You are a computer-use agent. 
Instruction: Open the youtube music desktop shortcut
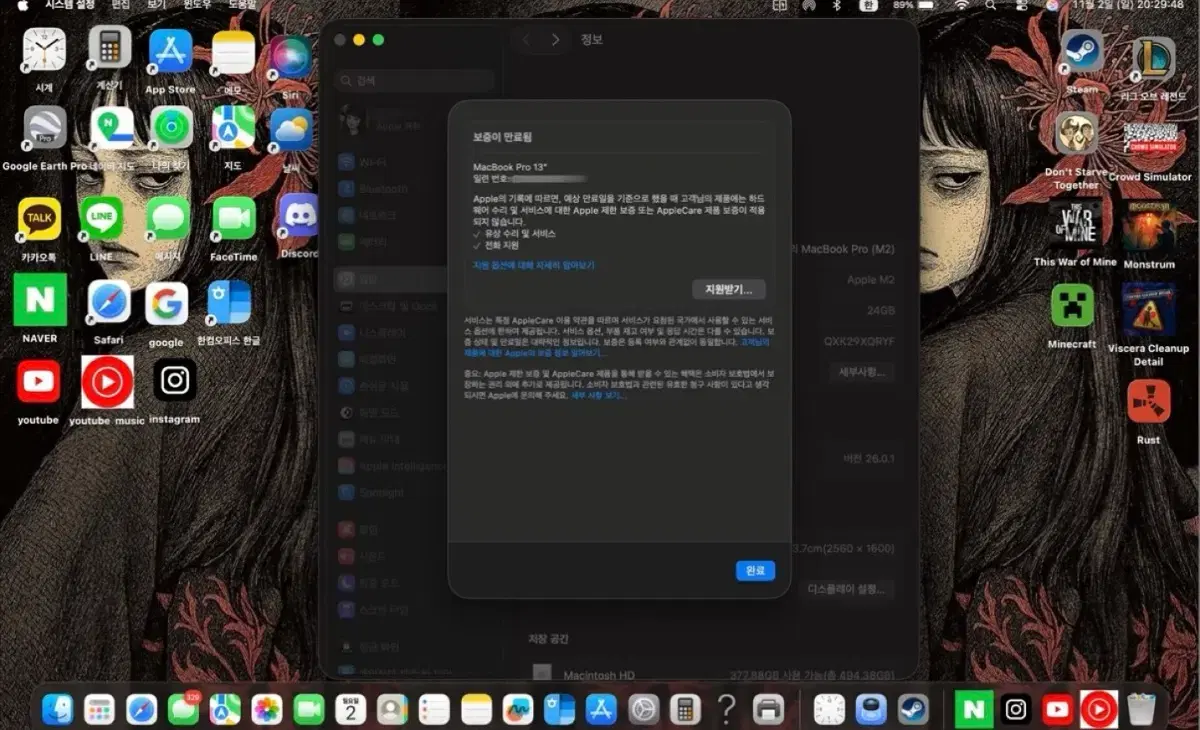point(107,382)
